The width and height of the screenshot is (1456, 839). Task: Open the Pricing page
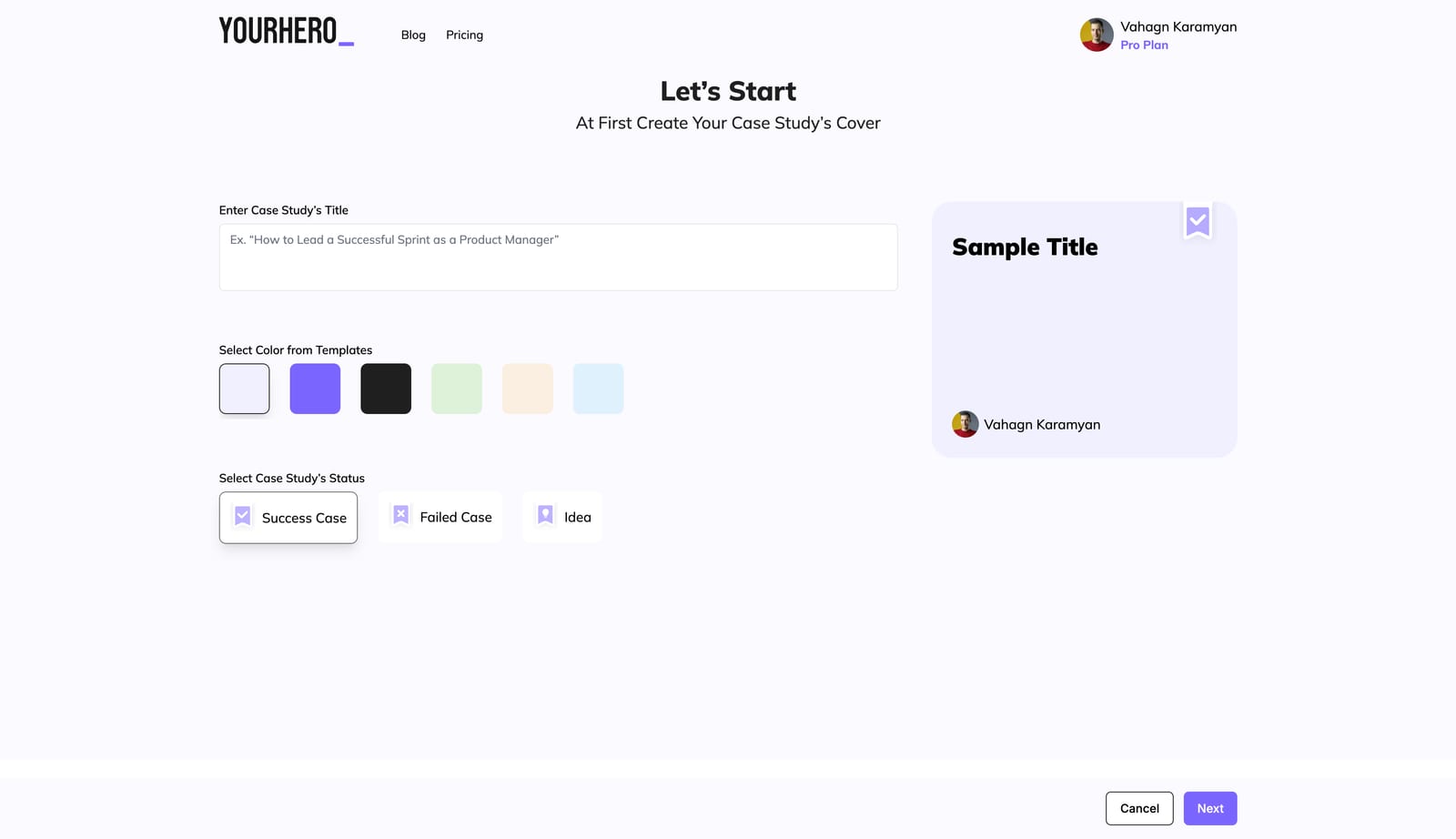[x=464, y=35]
